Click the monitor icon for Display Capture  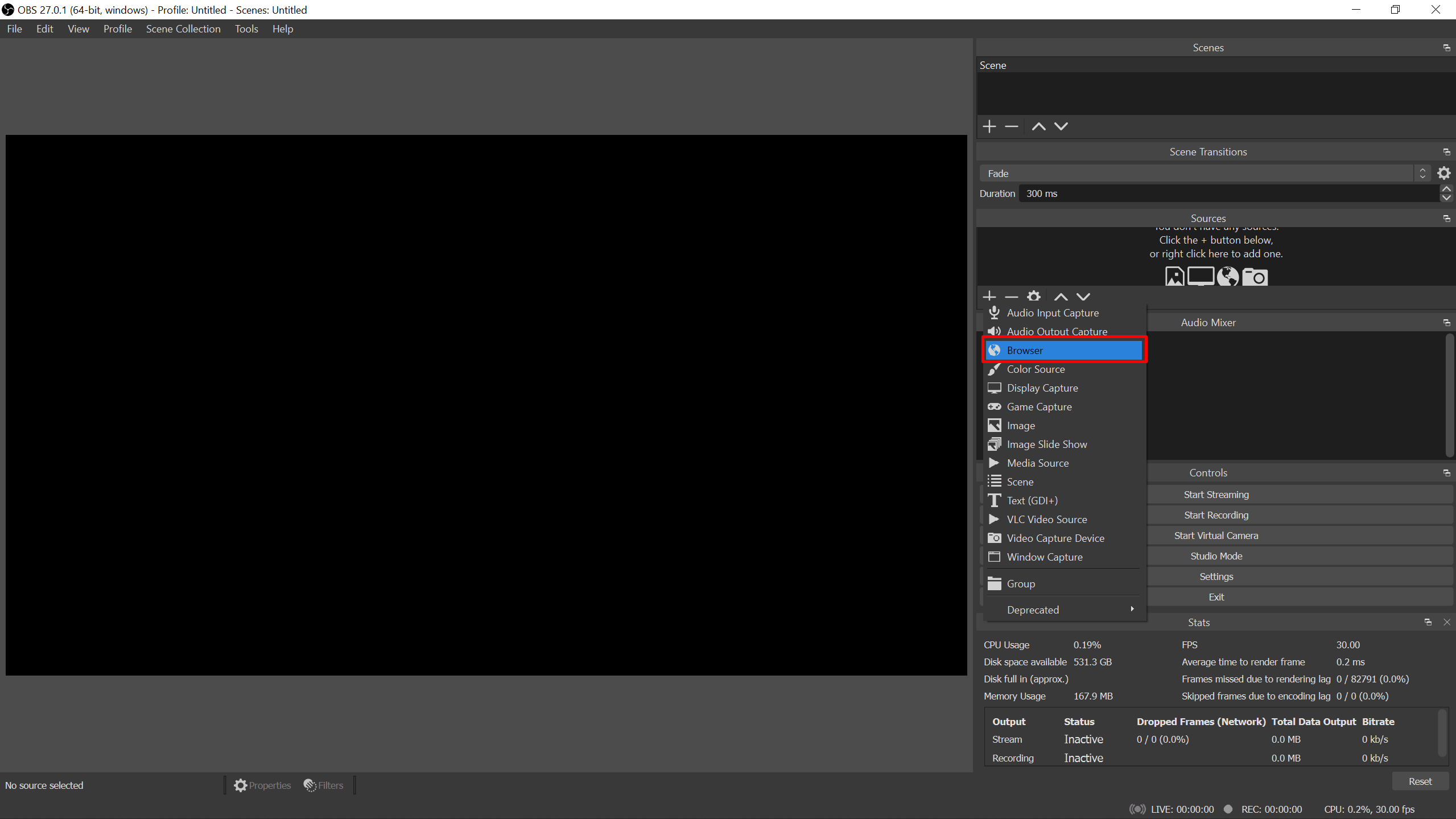click(995, 388)
